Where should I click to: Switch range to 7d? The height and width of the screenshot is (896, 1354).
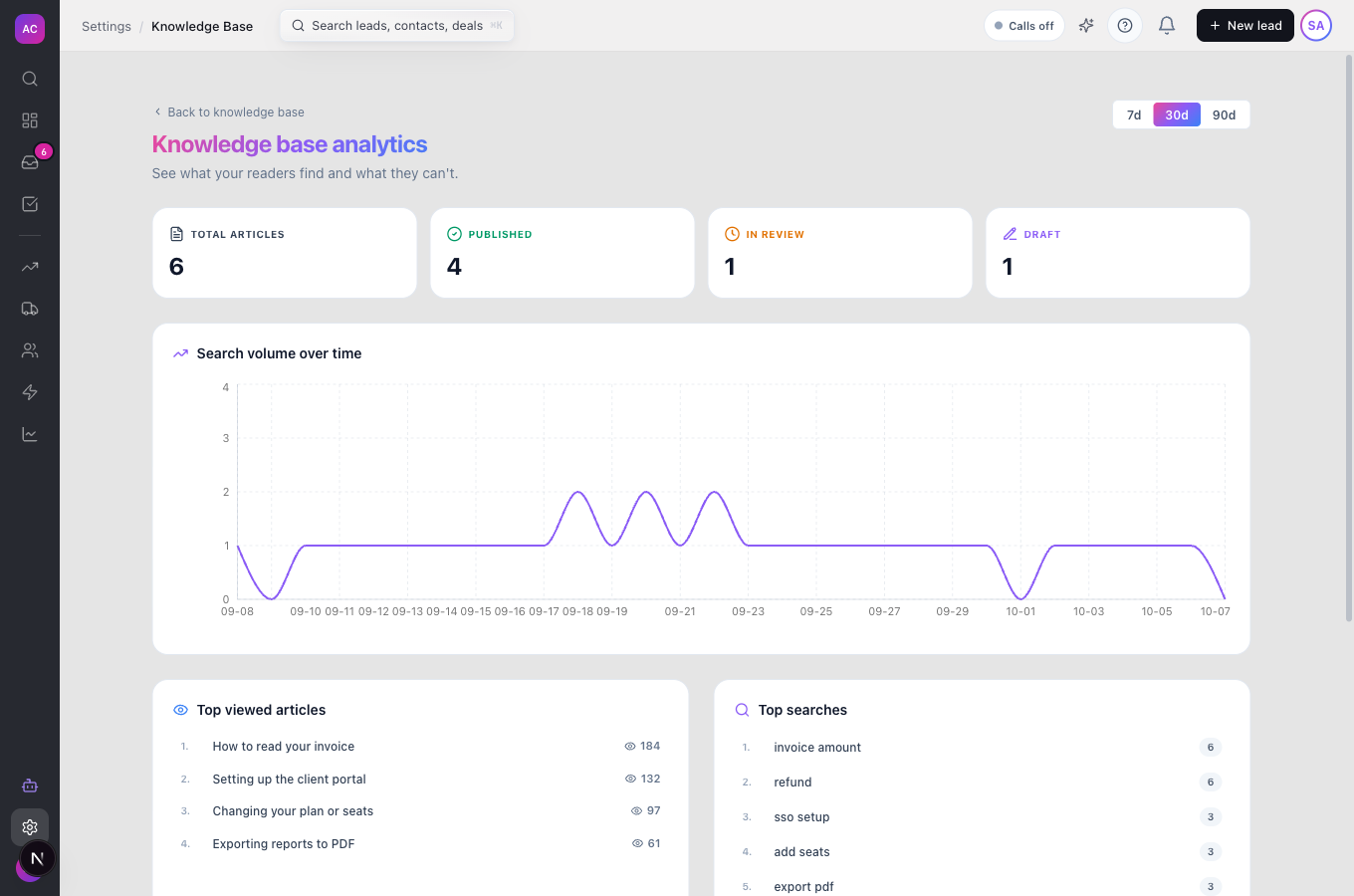tap(1134, 114)
